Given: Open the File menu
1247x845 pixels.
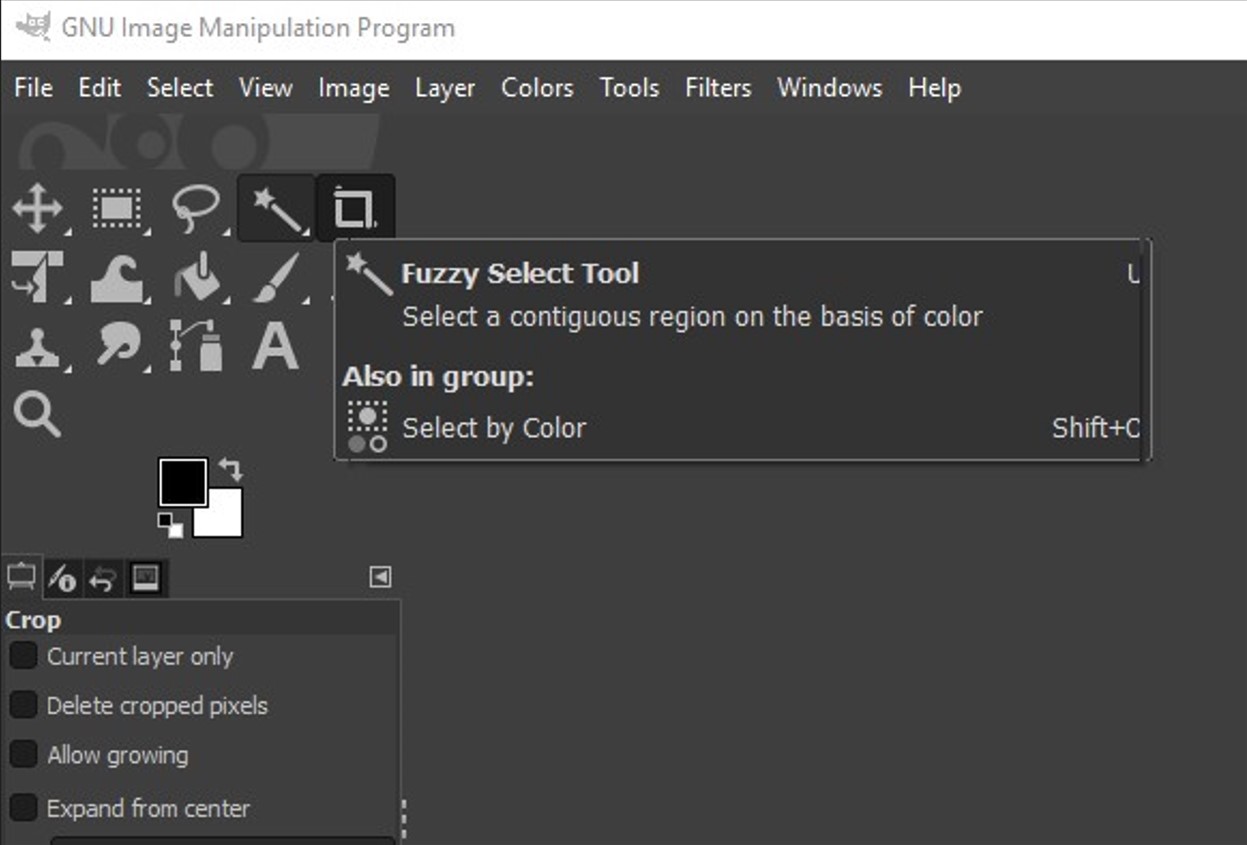Looking at the screenshot, I should click(33, 88).
